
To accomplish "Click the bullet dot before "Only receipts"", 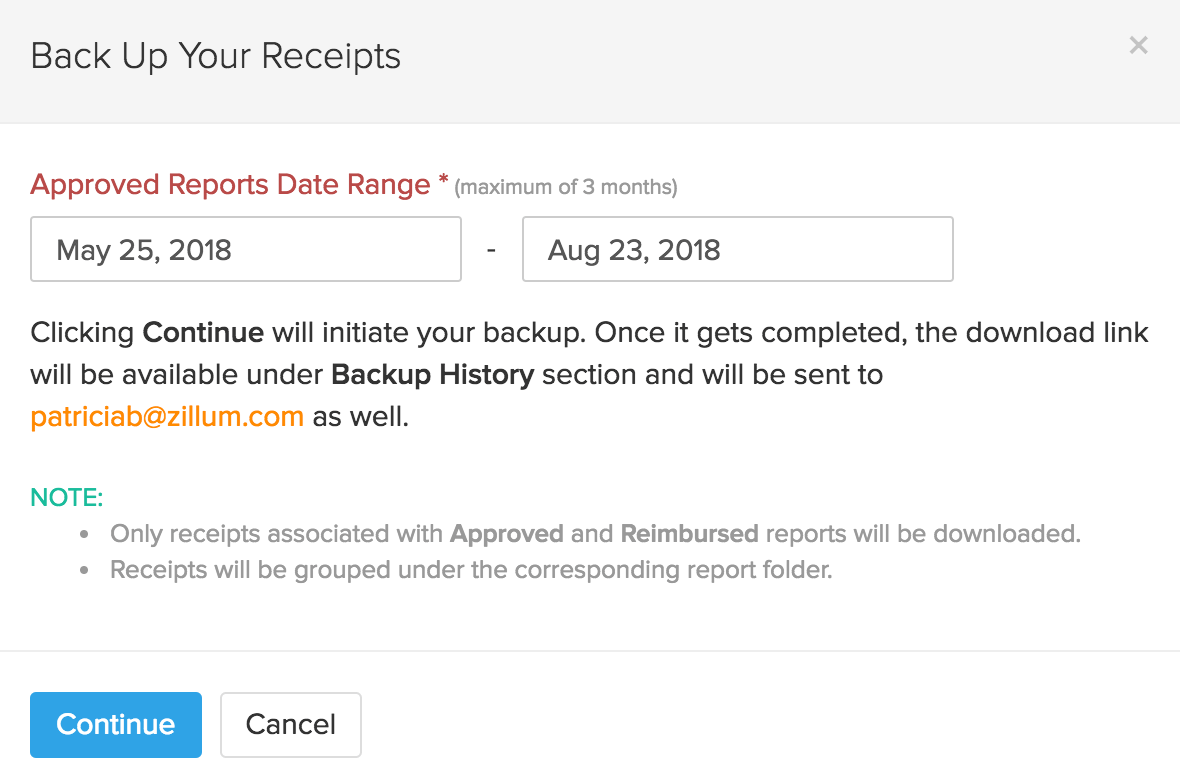I will (x=85, y=535).
